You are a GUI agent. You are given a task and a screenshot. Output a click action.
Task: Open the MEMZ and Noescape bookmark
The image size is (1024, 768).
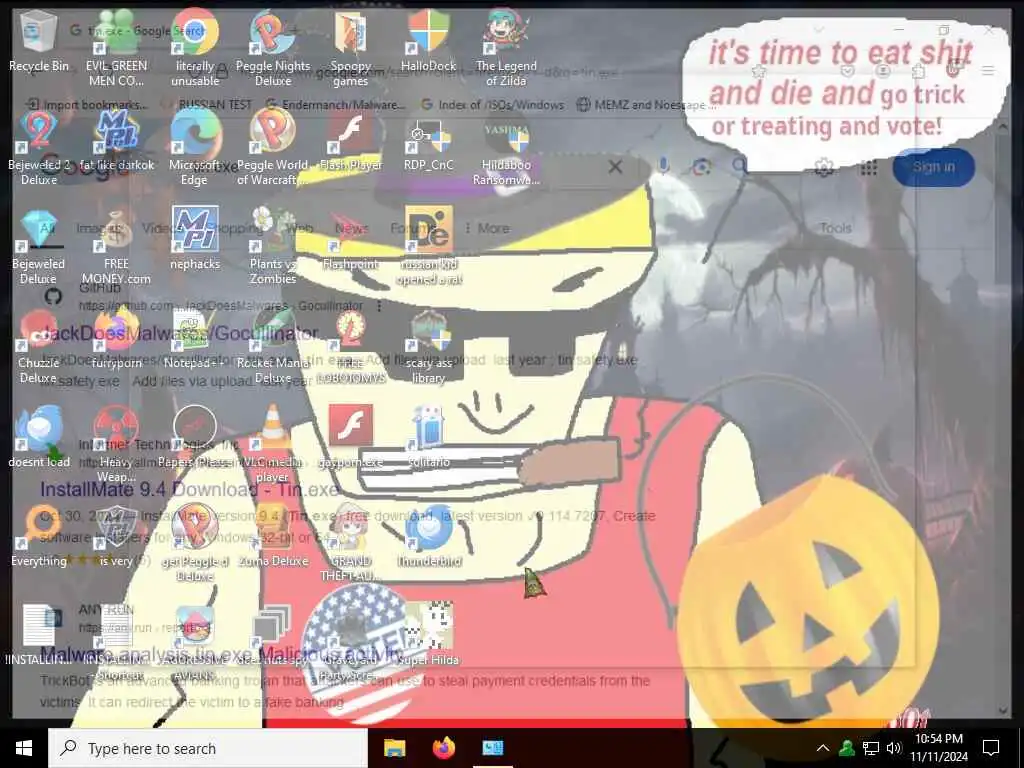coord(647,104)
